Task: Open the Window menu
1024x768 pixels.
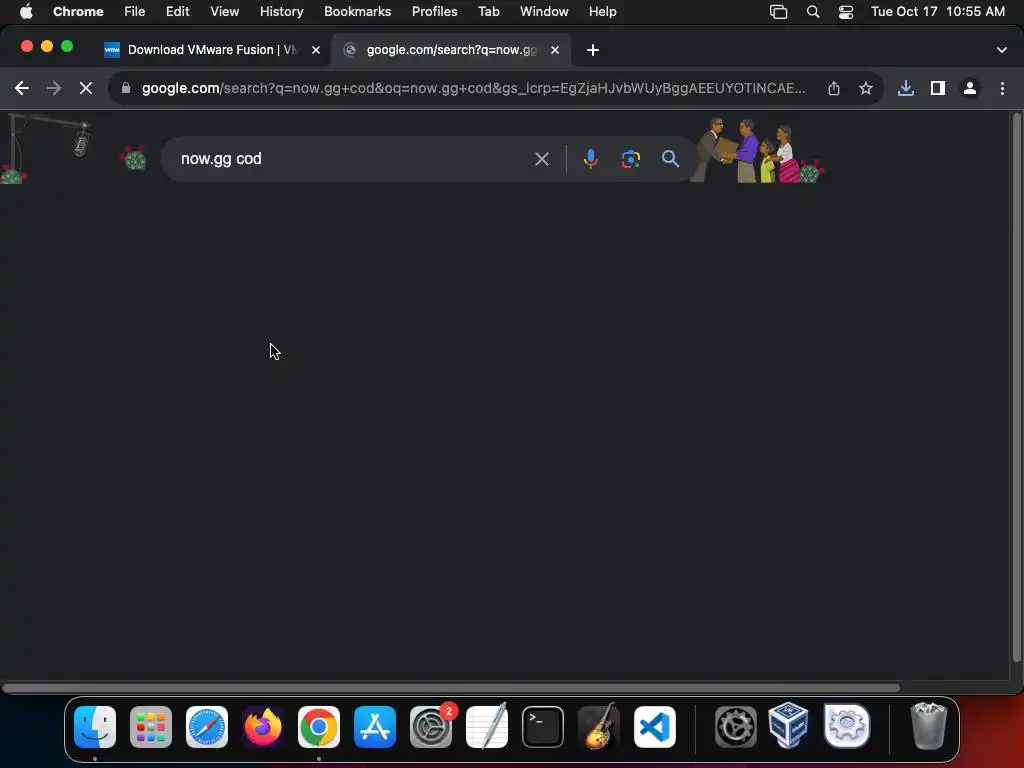Action: pos(543,12)
